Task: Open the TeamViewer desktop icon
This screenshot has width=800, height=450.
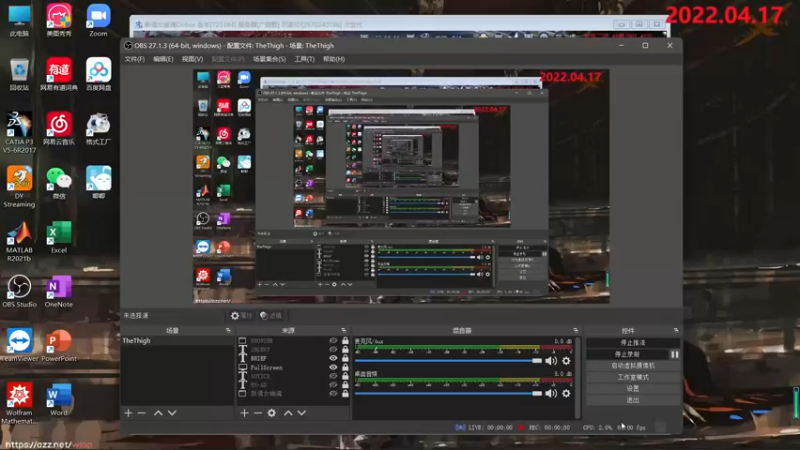Action: pyautogui.click(x=19, y=345)
